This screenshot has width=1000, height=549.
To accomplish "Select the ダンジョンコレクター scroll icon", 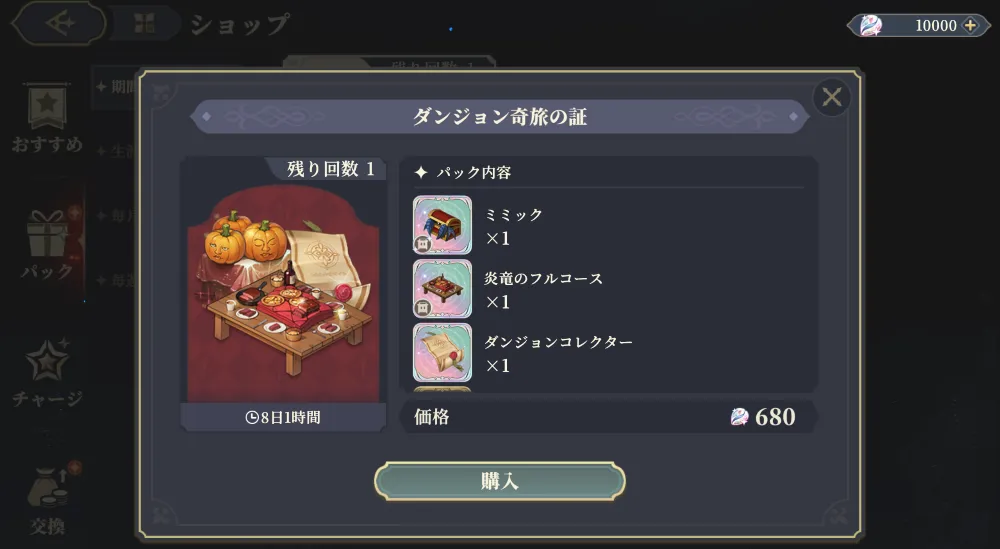I will (x=443, y=353).
